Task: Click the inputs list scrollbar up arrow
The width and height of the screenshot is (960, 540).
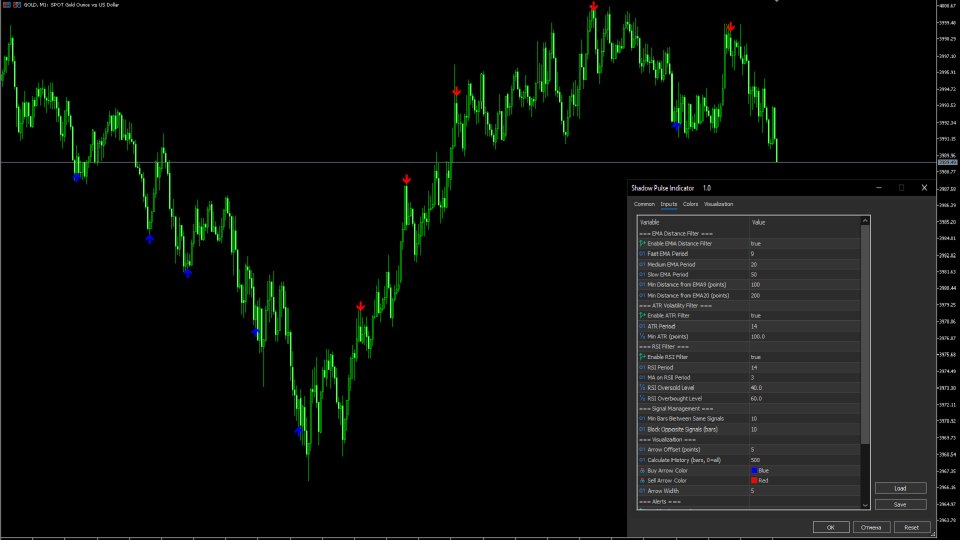Action: [x=865, y=221]
